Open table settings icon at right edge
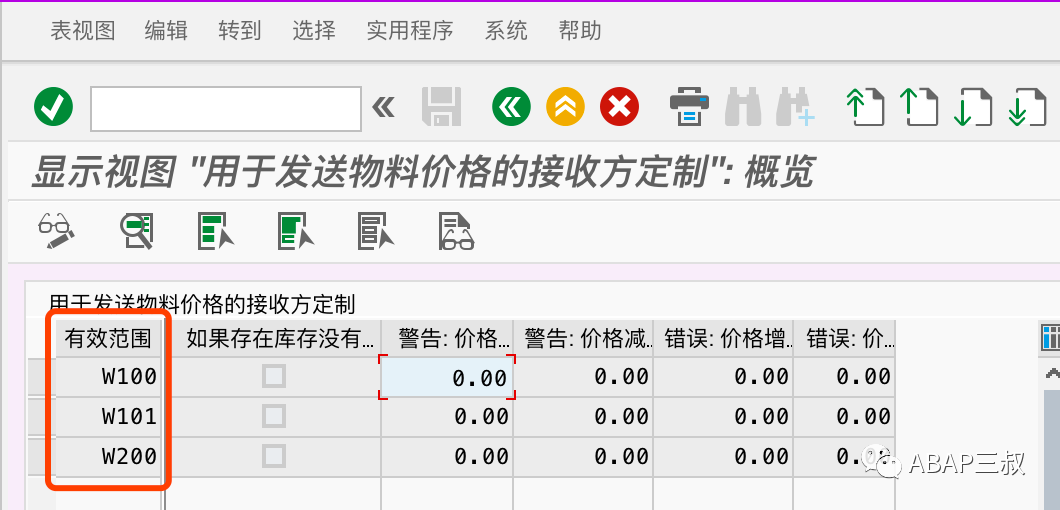 (1050, 338)
